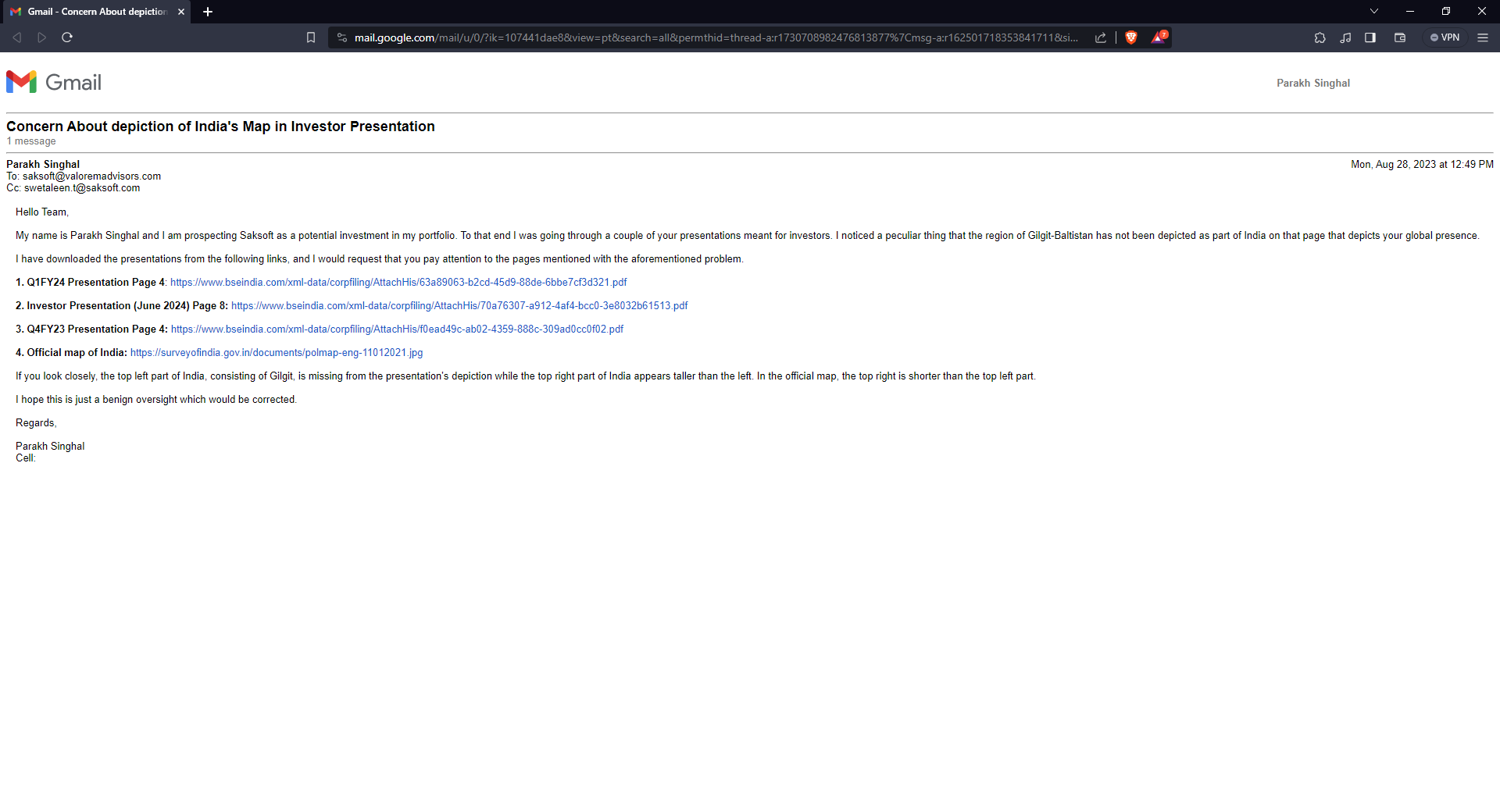Toggle the sidebar panel icon
Screen dimensions: 1500x812
coord(1370,37)
